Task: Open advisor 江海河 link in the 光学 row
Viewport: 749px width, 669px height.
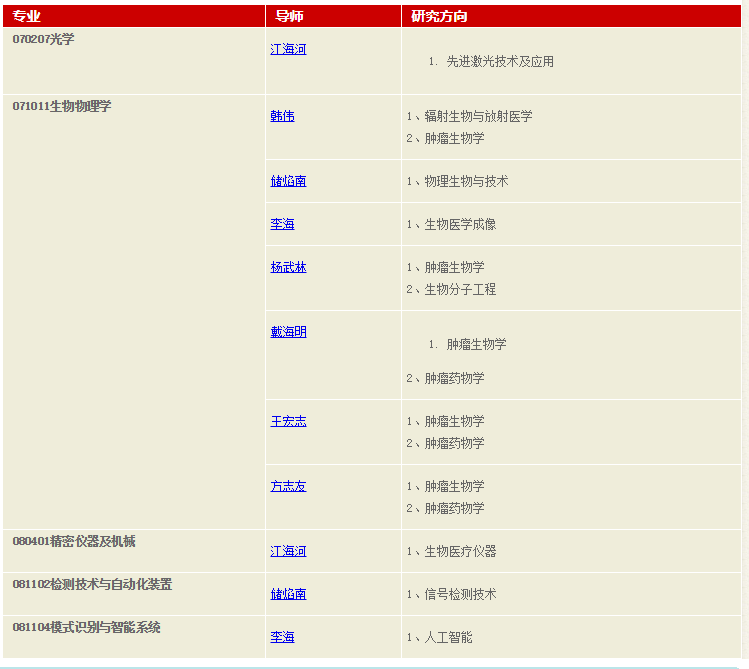Action: [x=288, y=49]
